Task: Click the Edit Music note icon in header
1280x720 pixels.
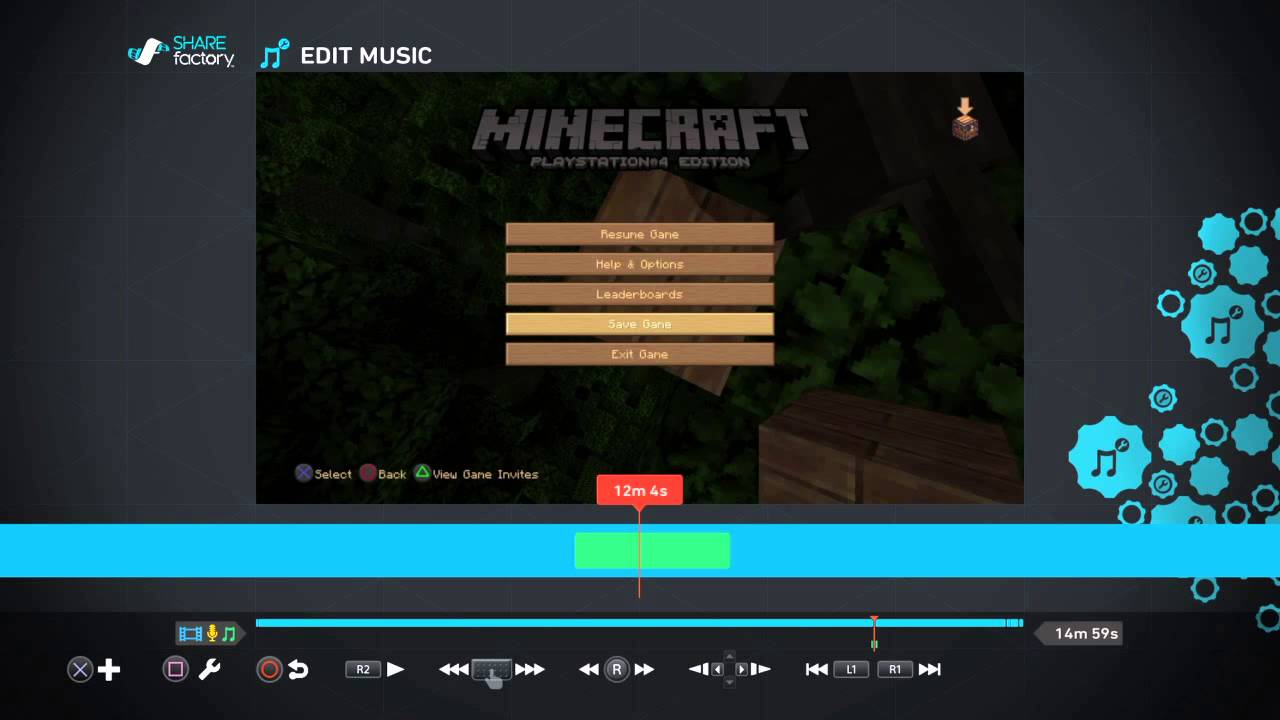Action: click(x=274, y=54)
